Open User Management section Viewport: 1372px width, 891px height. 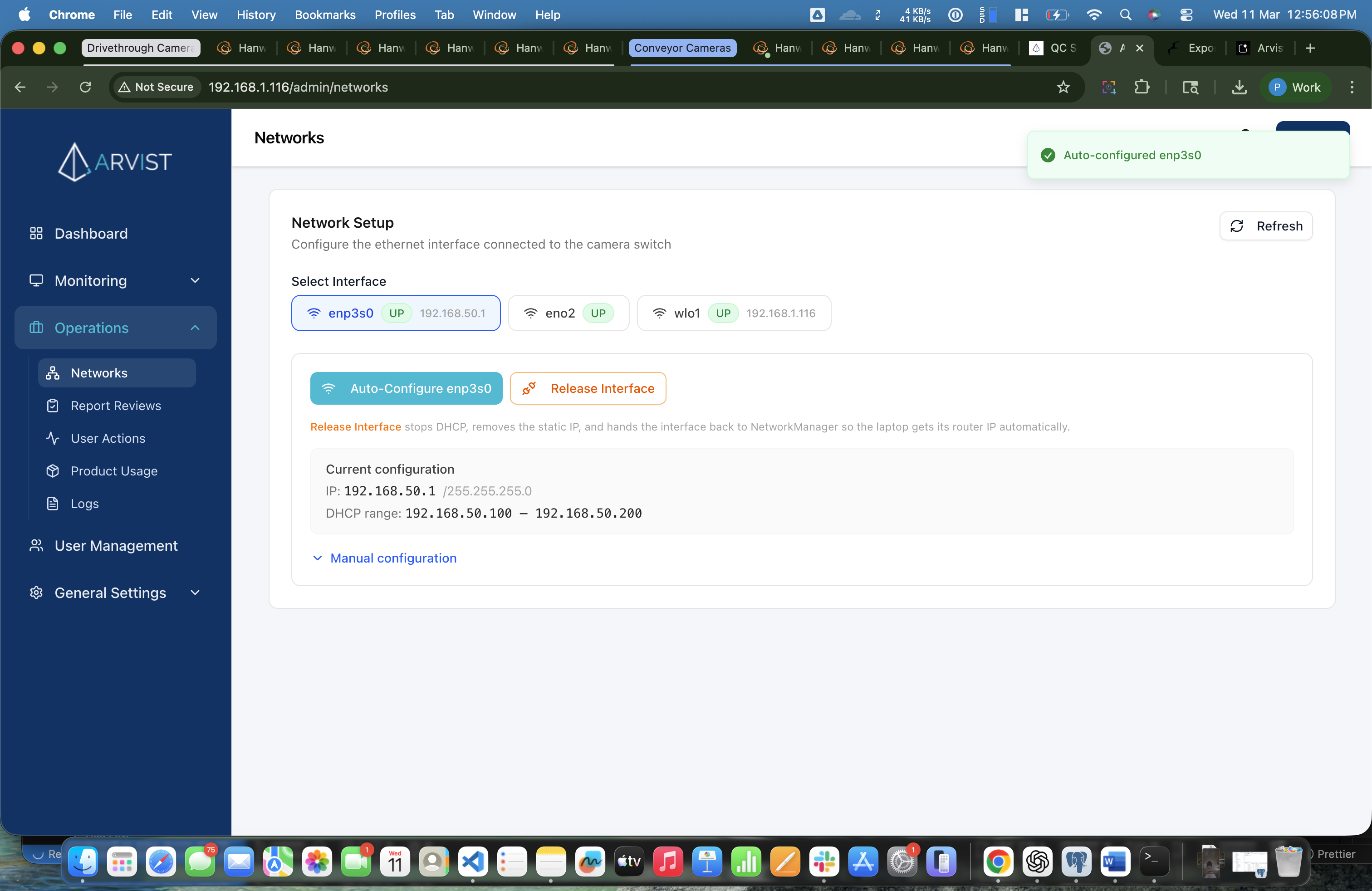click(x=116, y=545)
